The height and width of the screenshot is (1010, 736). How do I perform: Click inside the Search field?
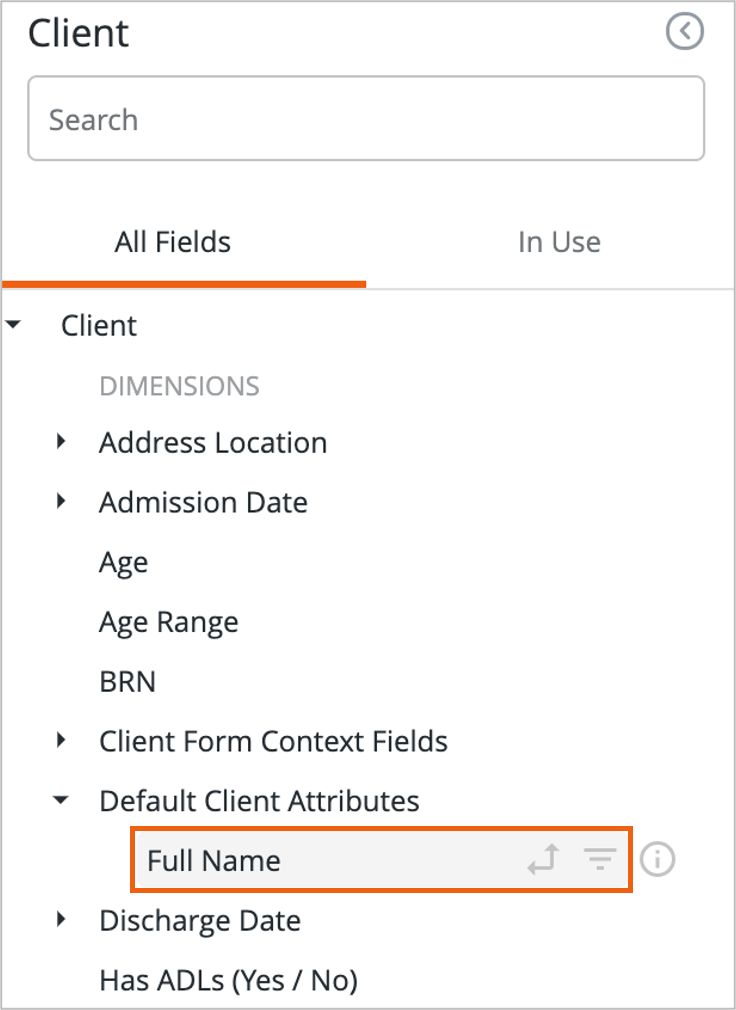tap(365, 120)
